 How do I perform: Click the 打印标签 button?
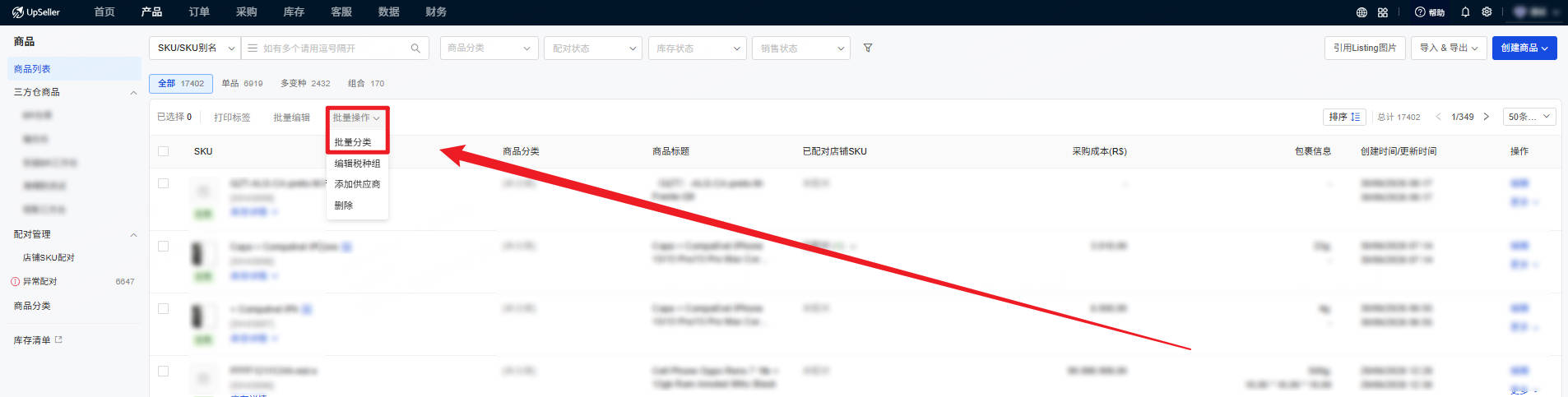click(232, 118)
